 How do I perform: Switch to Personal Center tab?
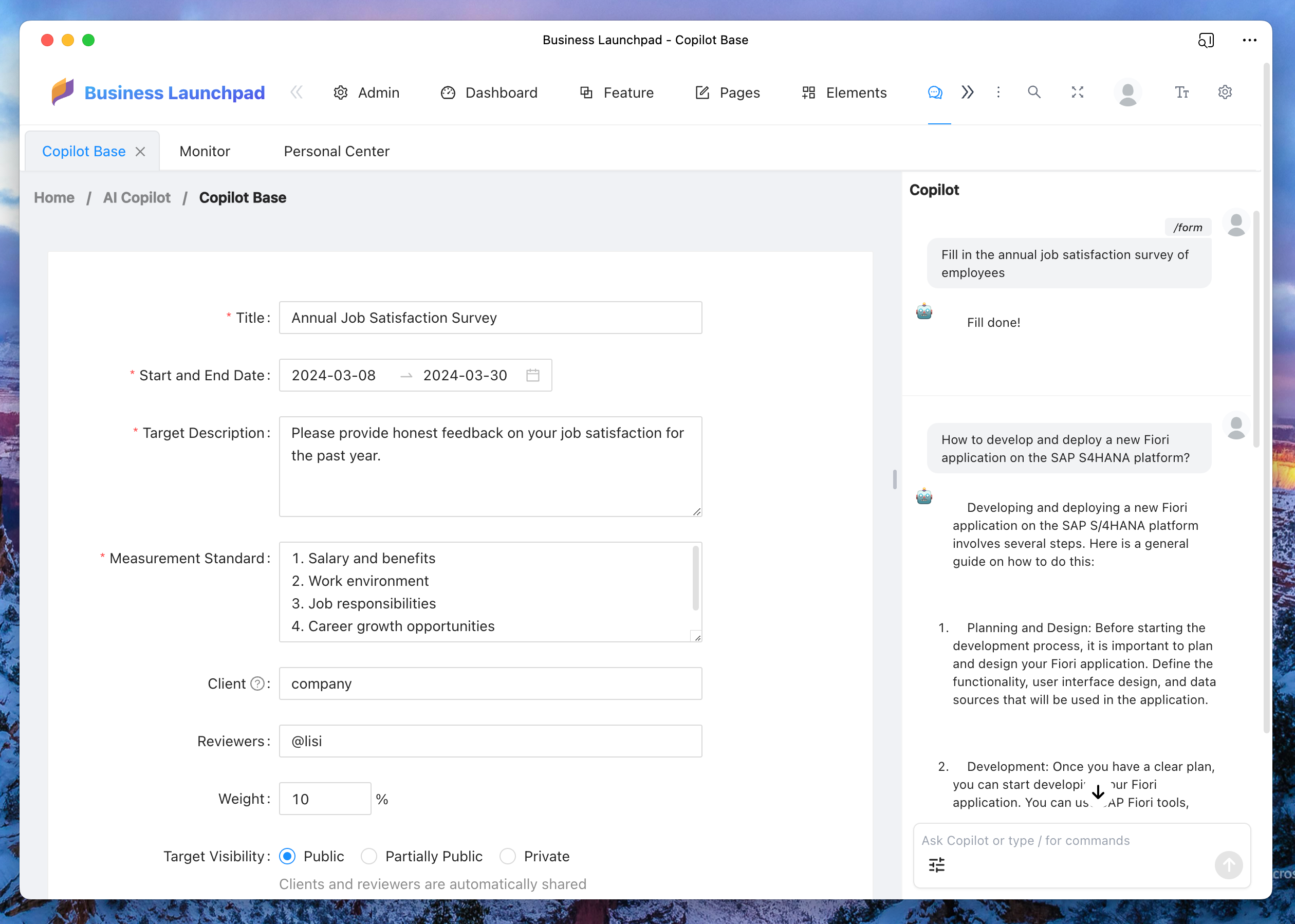tap(335, 151)
